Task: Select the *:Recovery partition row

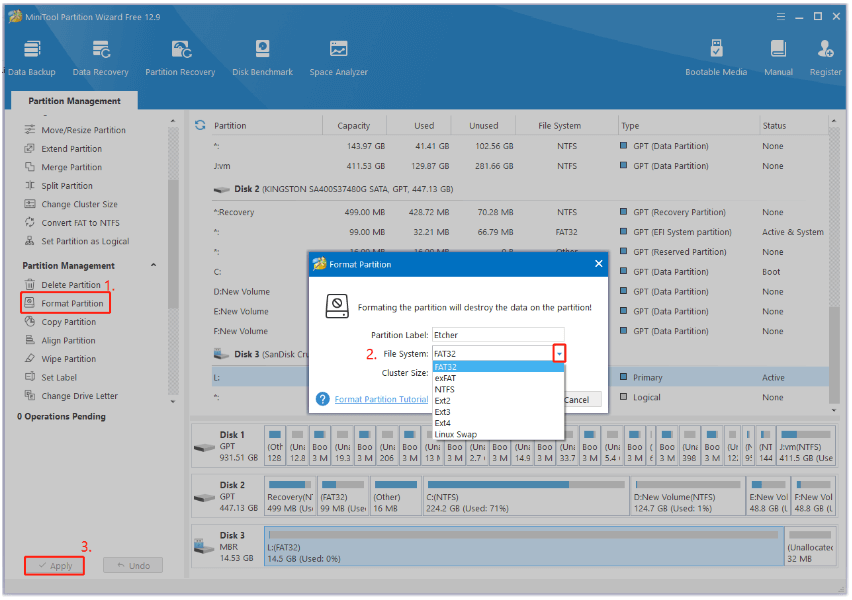Action: (520, 212)
